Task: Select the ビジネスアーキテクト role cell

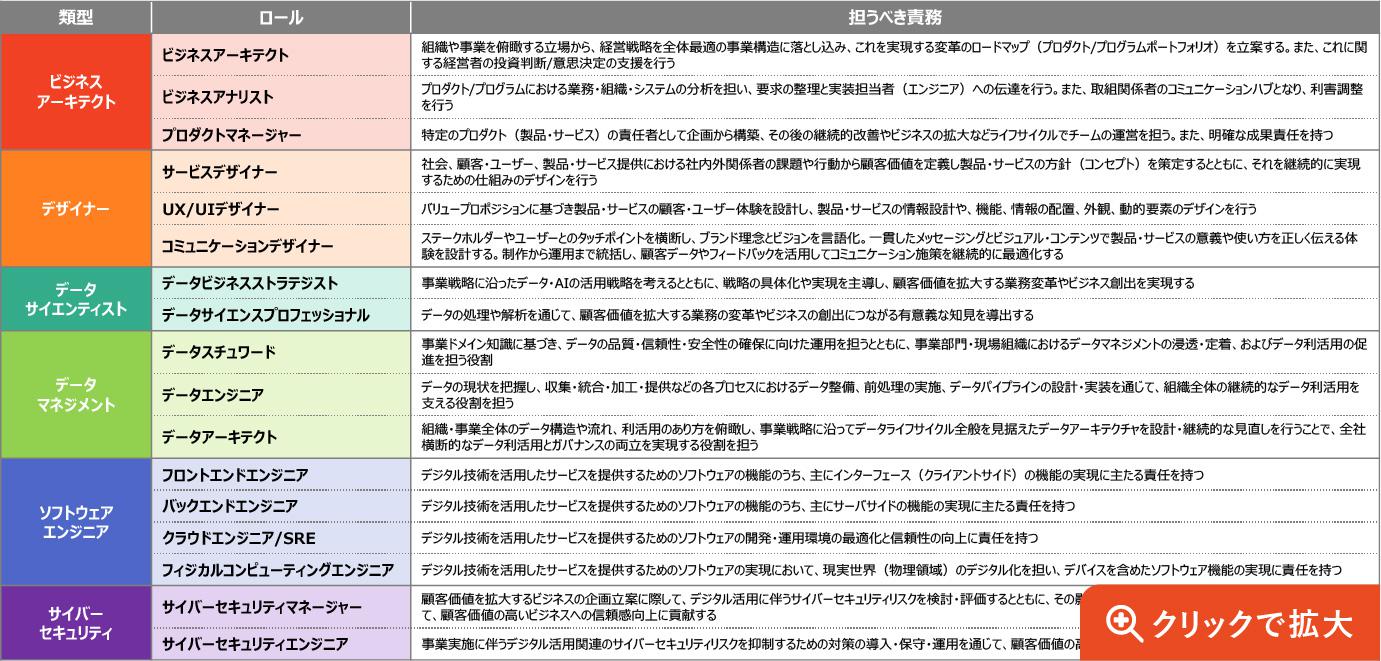Action: tap(280, 55)
